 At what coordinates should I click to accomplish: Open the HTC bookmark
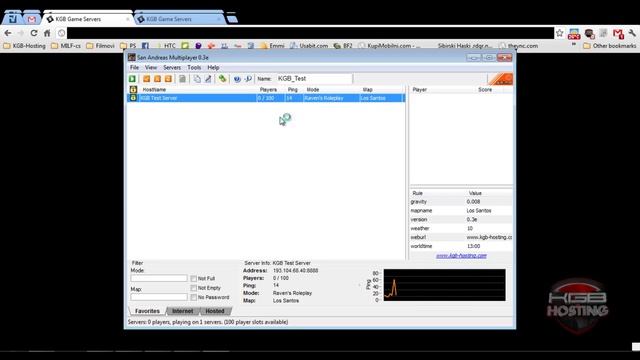pos(166,46)
